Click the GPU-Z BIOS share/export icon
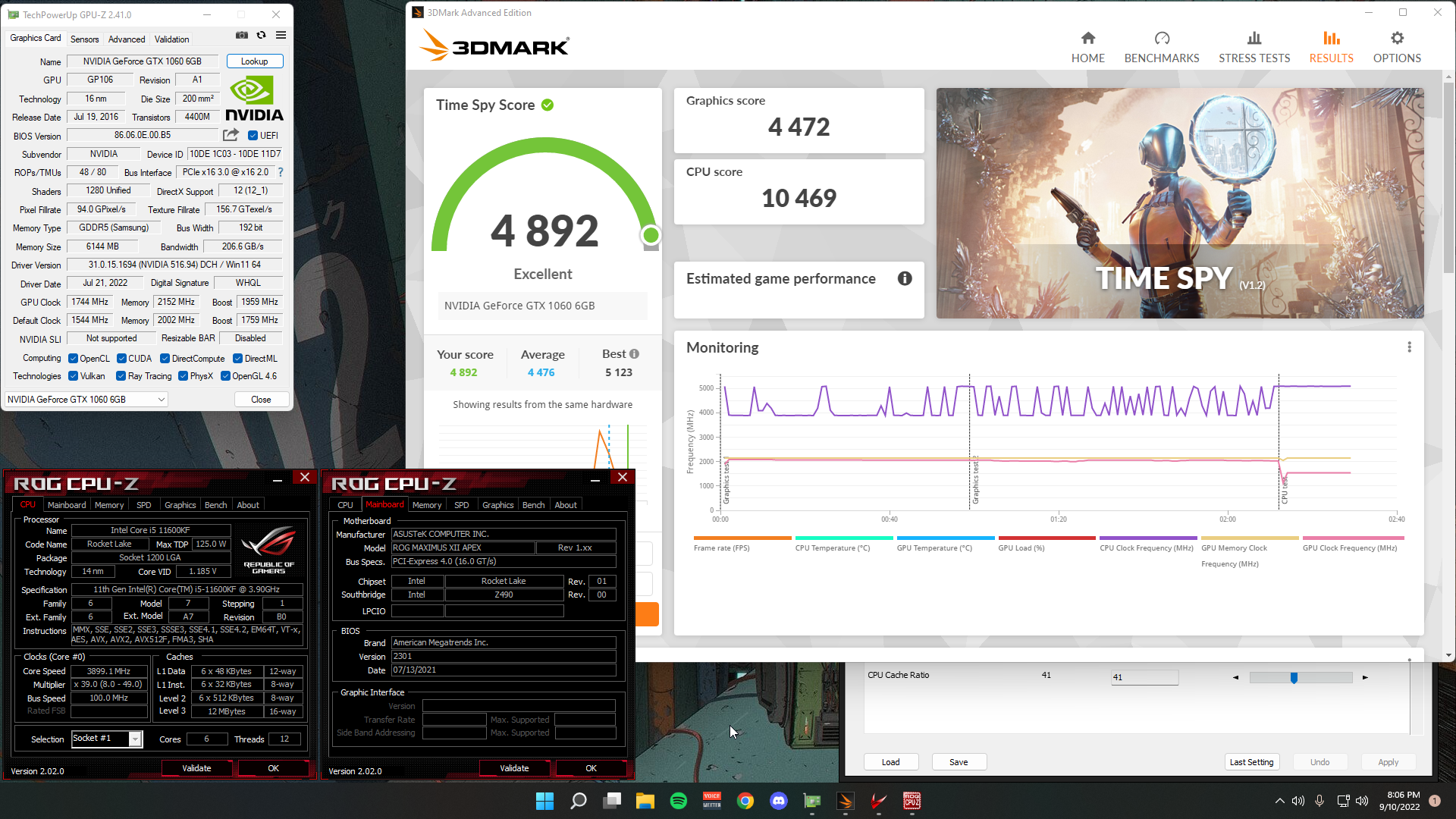 (231, 135)
